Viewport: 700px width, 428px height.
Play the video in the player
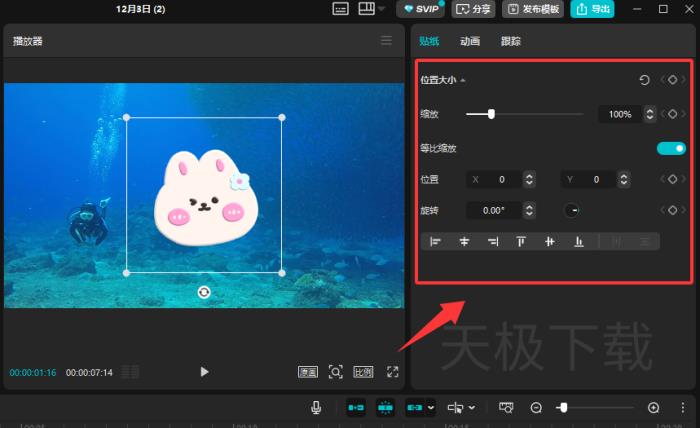point(204,372)
